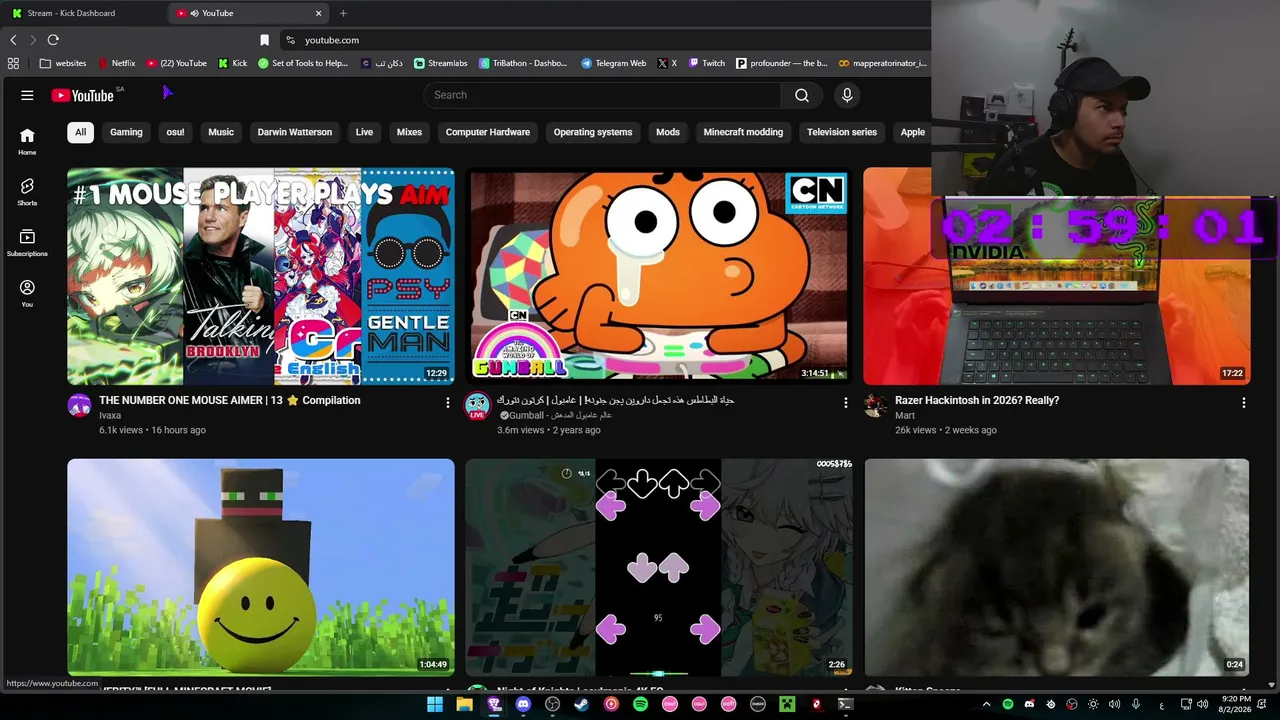The height and width of the screenshot is (720, 1280).
Task: Open a new browser tab
Action: [343, 13]
